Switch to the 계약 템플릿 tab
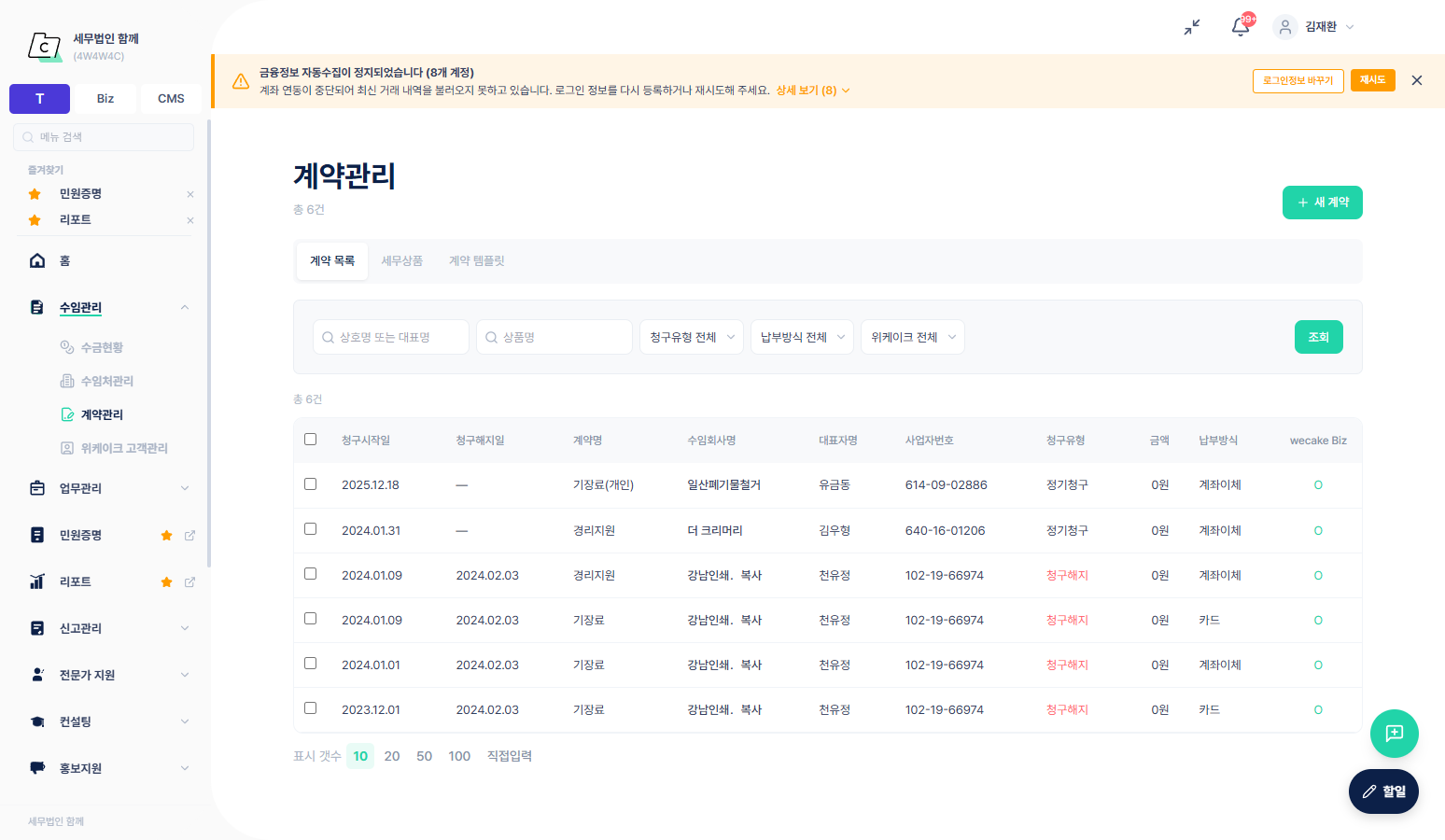 pyautogui.click(x=477, y=261)
